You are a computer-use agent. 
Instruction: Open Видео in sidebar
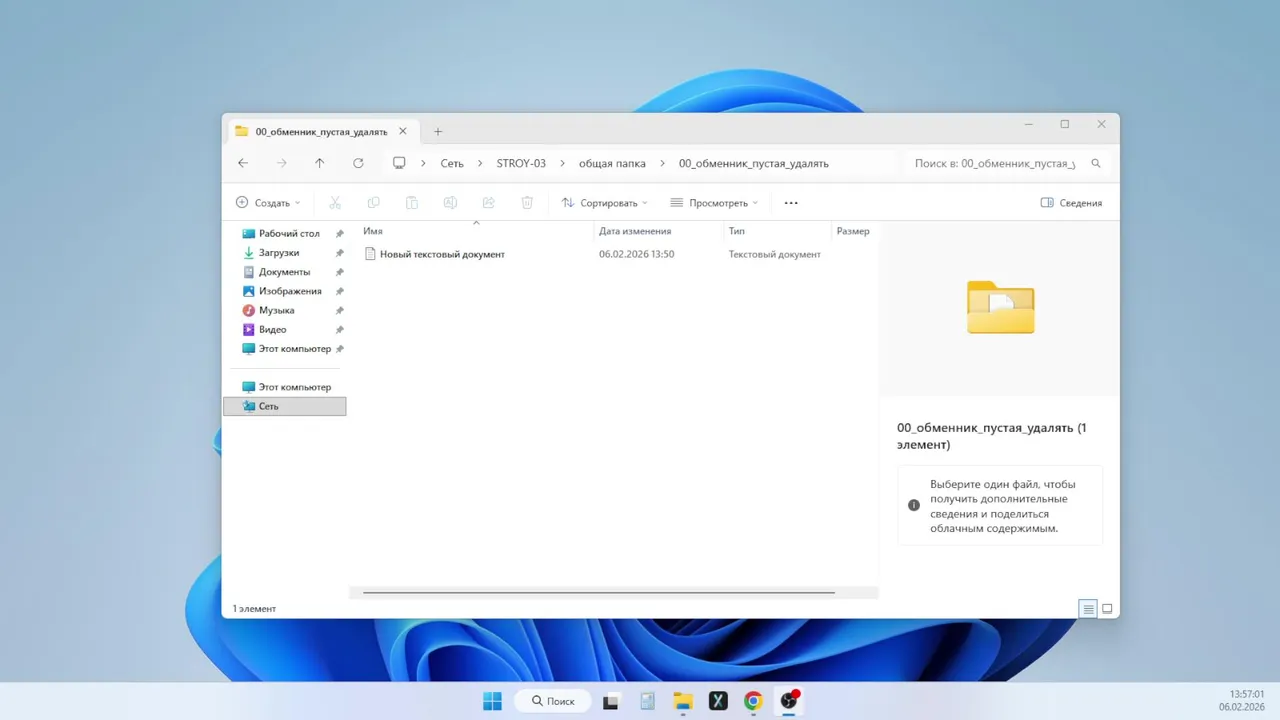[272, 329]
